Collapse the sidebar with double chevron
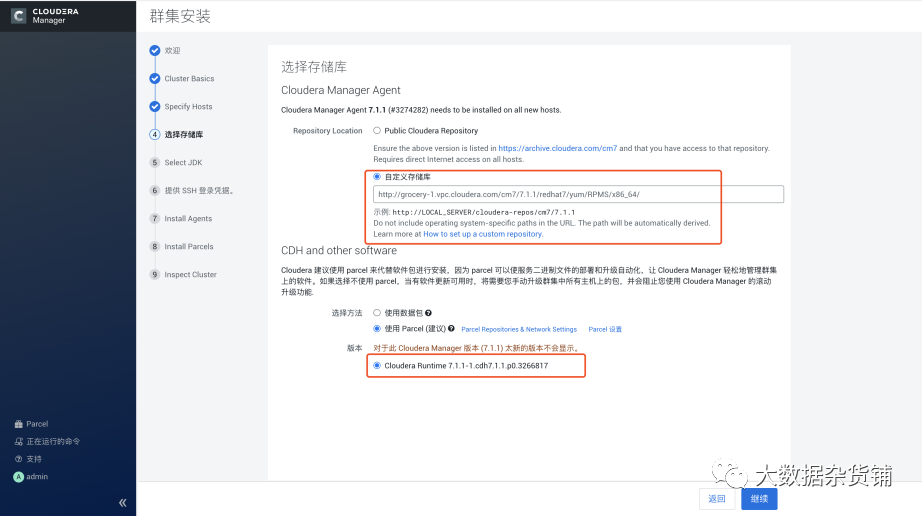 tap(122, 502)
